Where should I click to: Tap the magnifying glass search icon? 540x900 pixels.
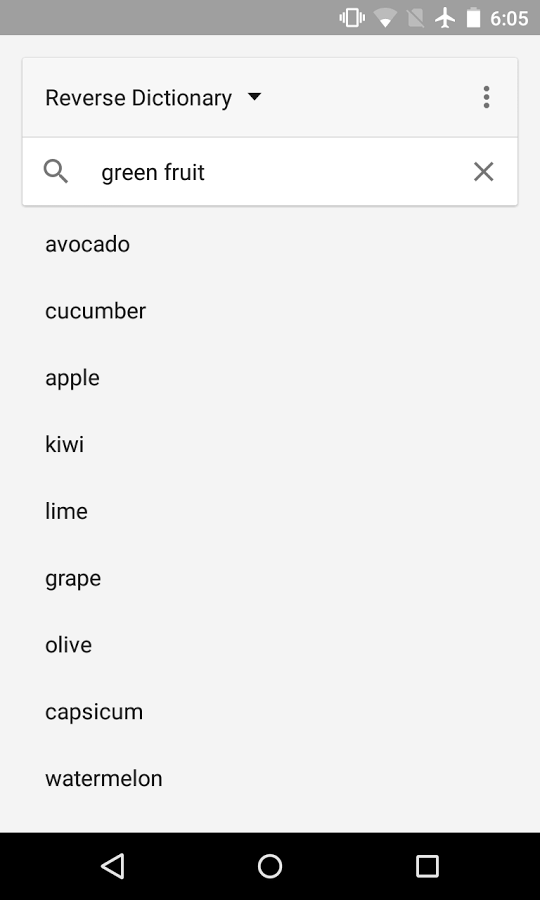tap(56, 172)
